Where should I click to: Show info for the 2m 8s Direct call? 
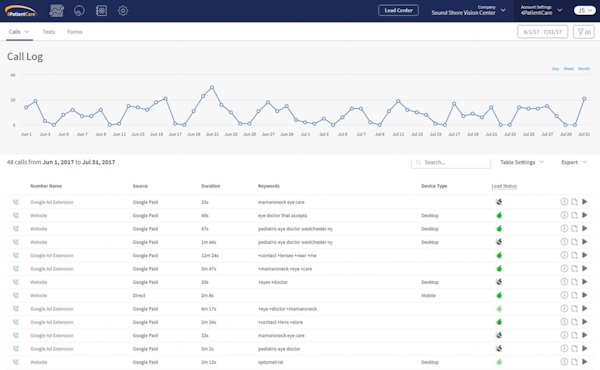[x=564, y=295]
